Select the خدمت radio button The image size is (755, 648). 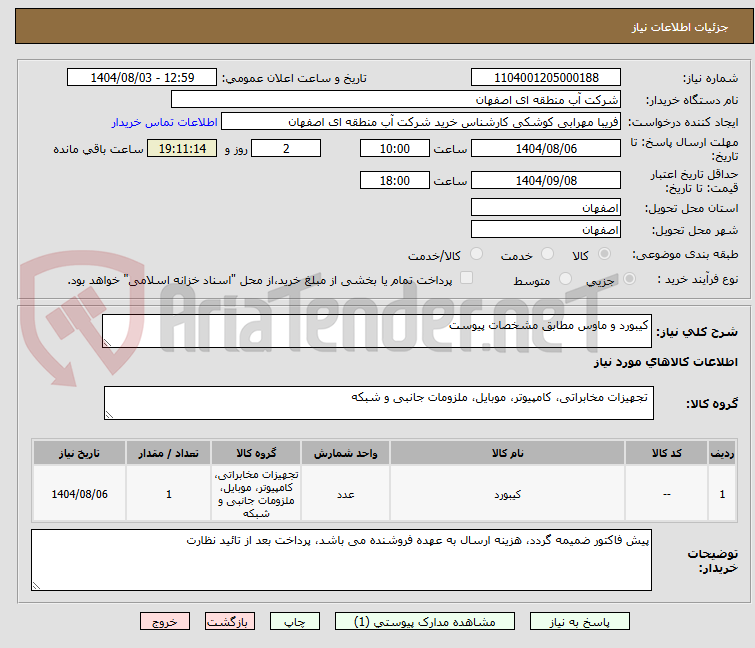click(x=547, y=253)
